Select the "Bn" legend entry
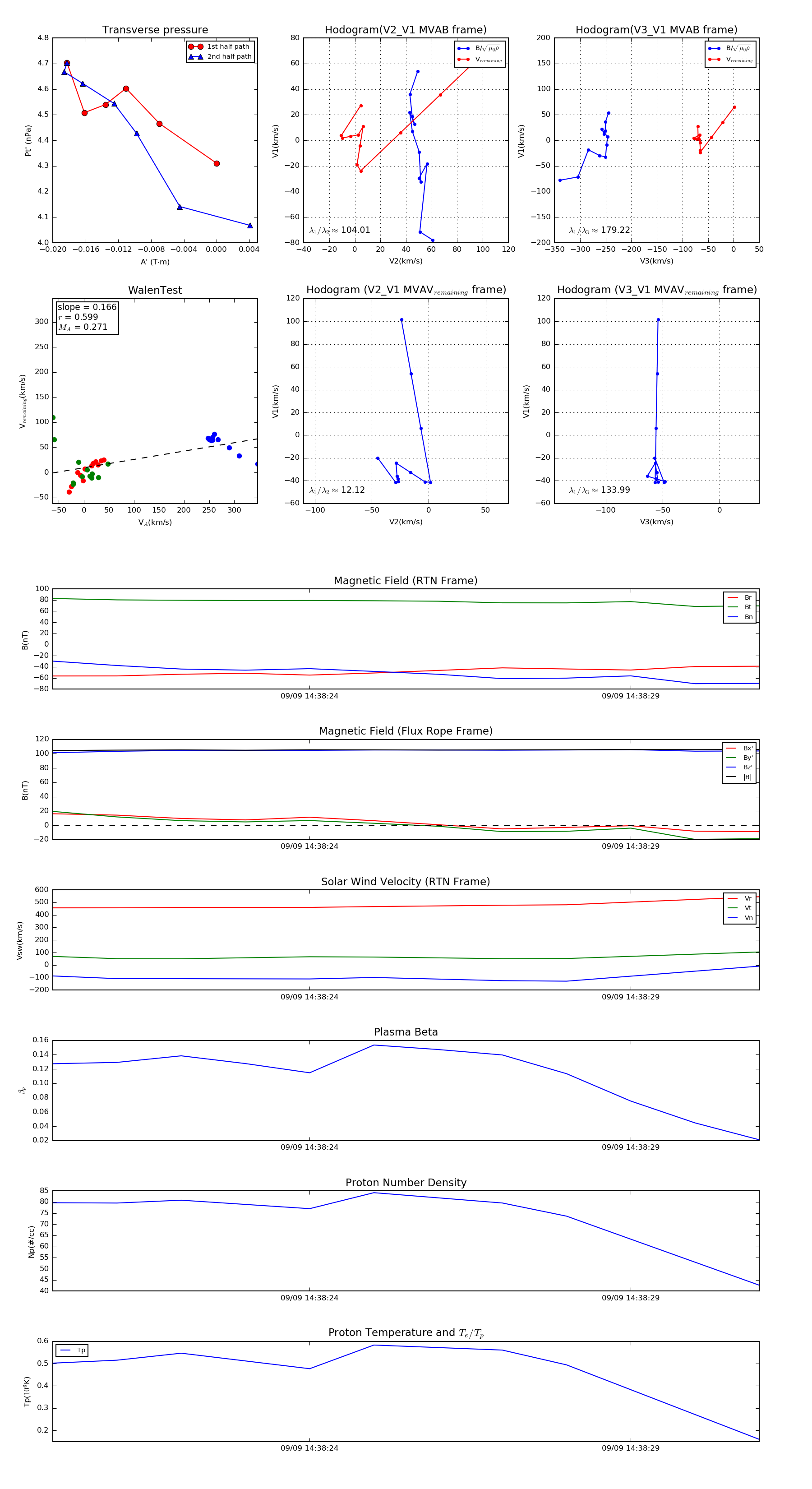 tap(740, 617)
